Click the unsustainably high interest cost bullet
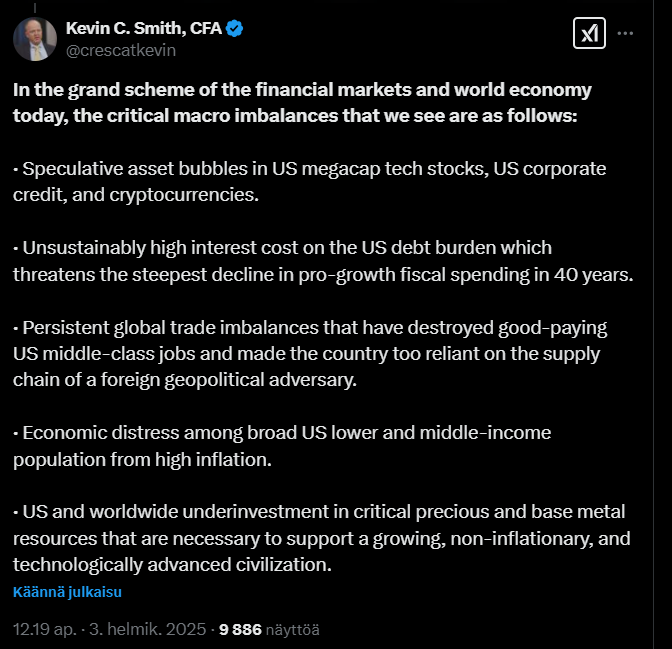Screen dimensions: 672x649 [323, 261]
